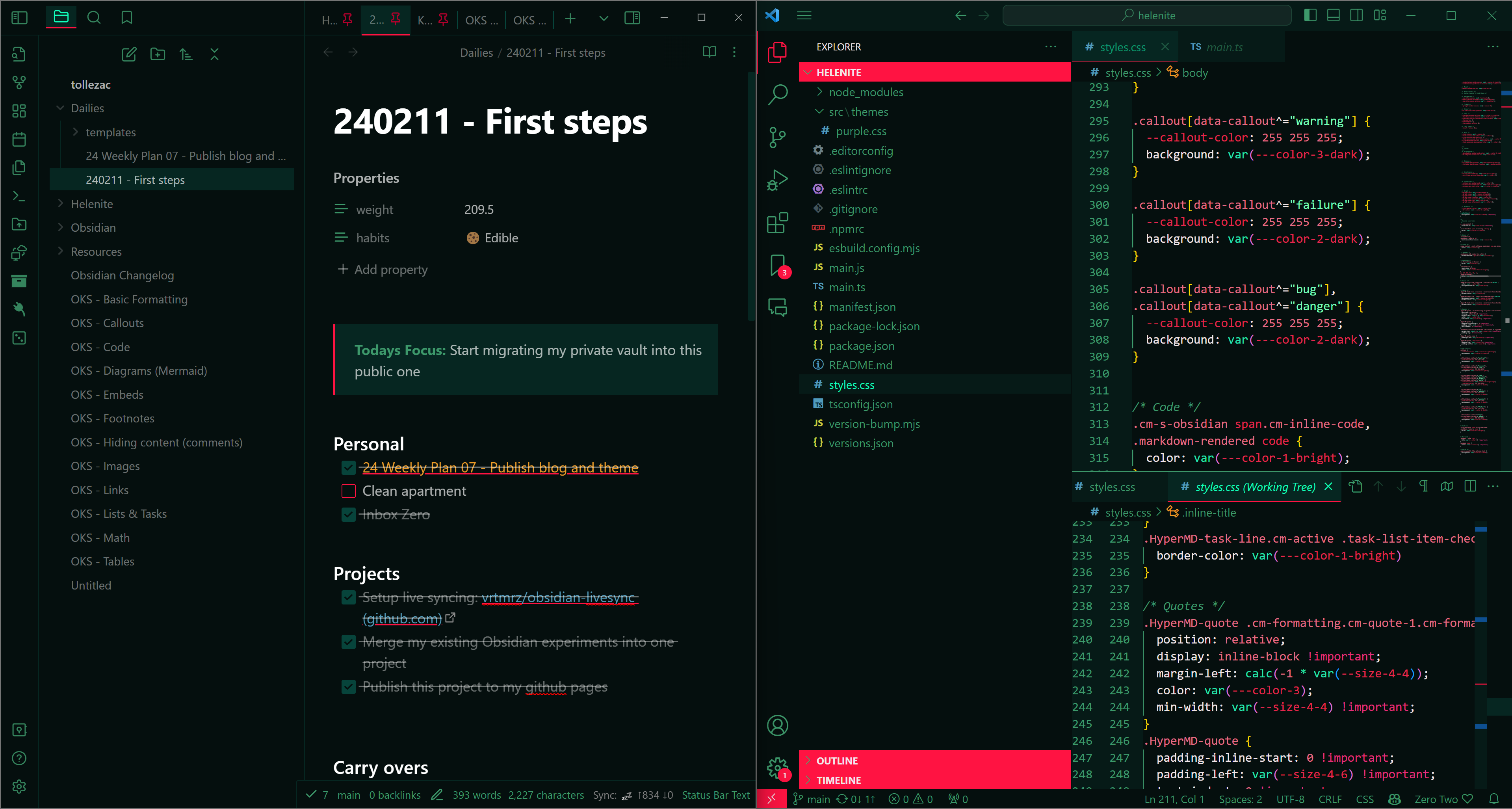Open Obsidian help icon
The image size is (1512, 809).
click(19, 758)
